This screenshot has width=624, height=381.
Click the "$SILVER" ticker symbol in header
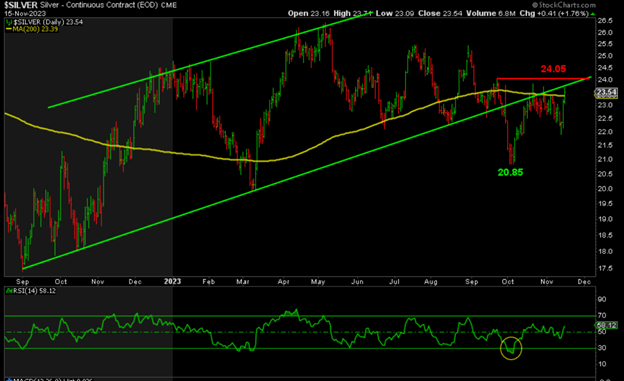pyautogui.click(x=21, y=5)
